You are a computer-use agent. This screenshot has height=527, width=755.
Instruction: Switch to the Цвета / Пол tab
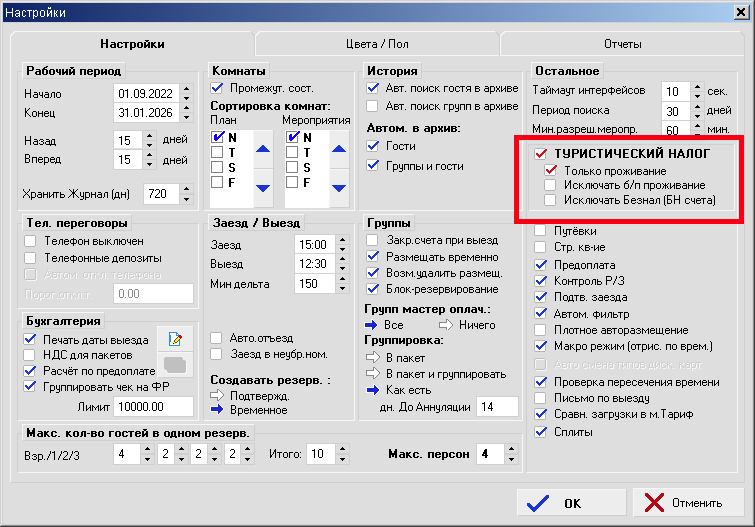(377, 44)
